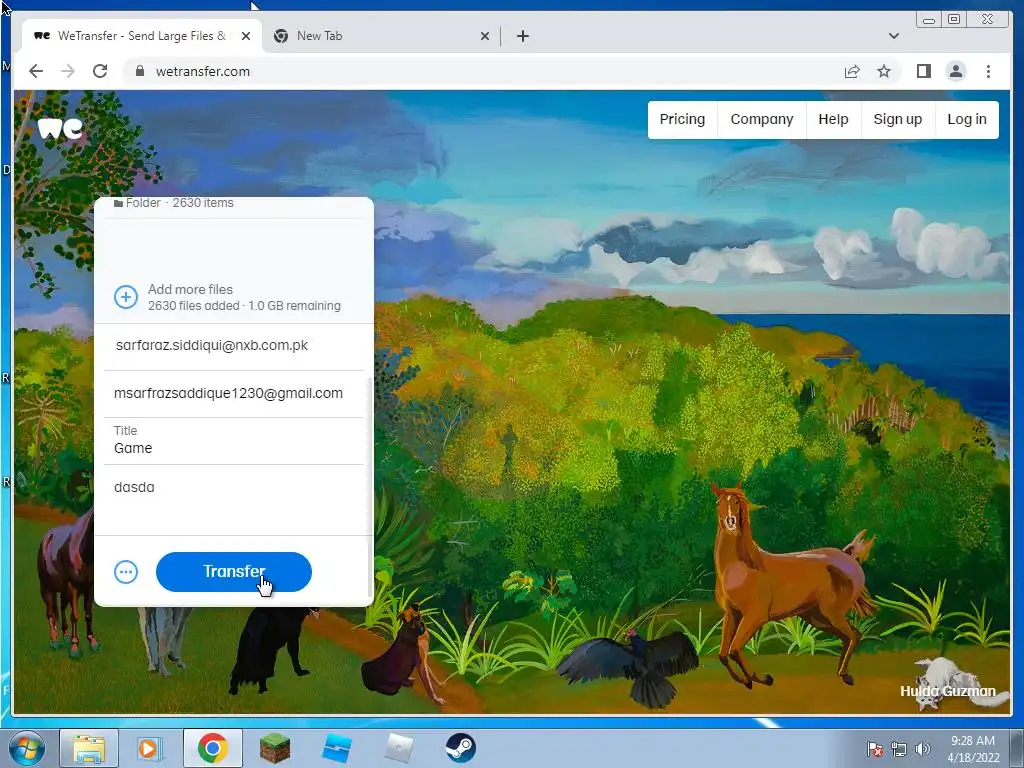This screenshot has height=768, width=1024.
Task: Reload the wetransfer.com page
Action: (100, 71)
